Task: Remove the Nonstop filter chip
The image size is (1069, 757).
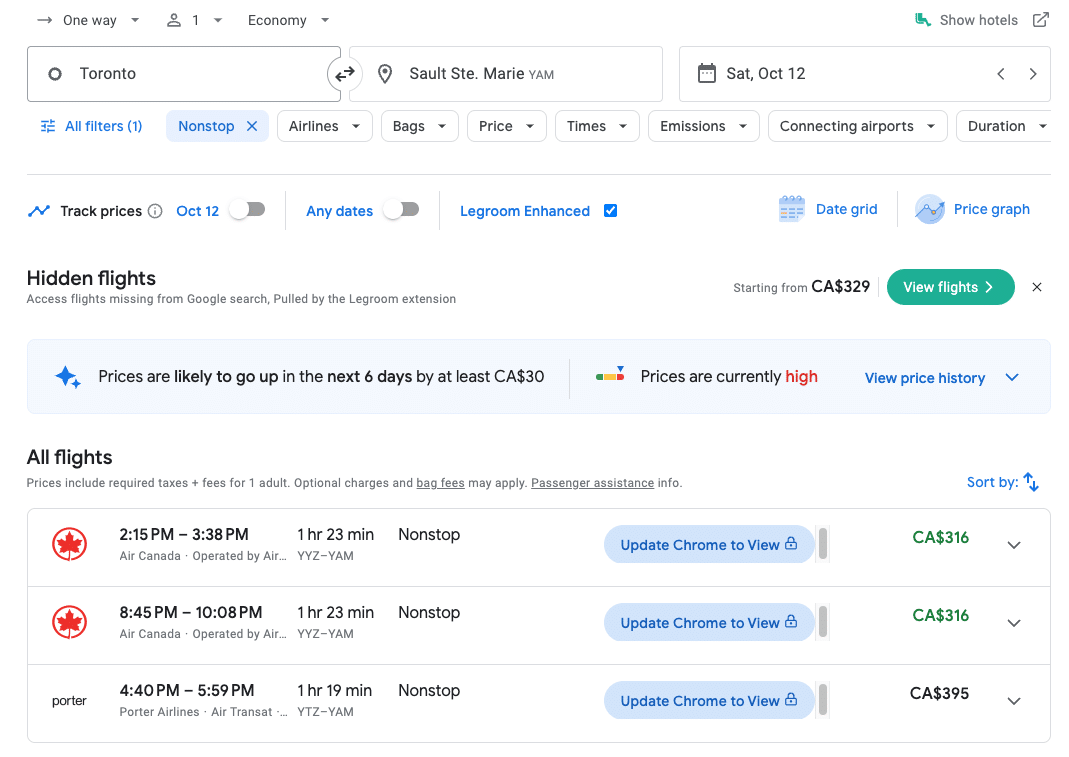Action: pos(252,126)
